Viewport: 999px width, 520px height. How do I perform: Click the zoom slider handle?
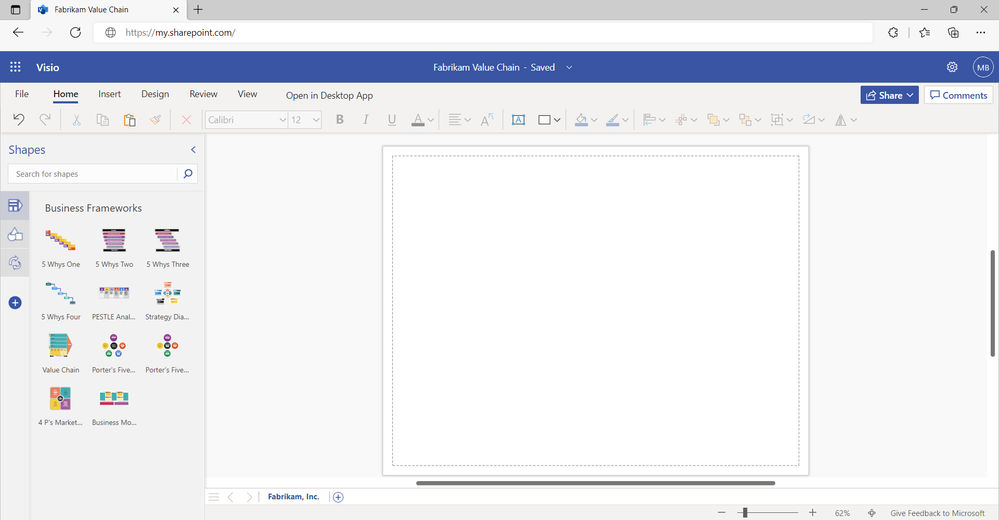(x=745, y=512)
